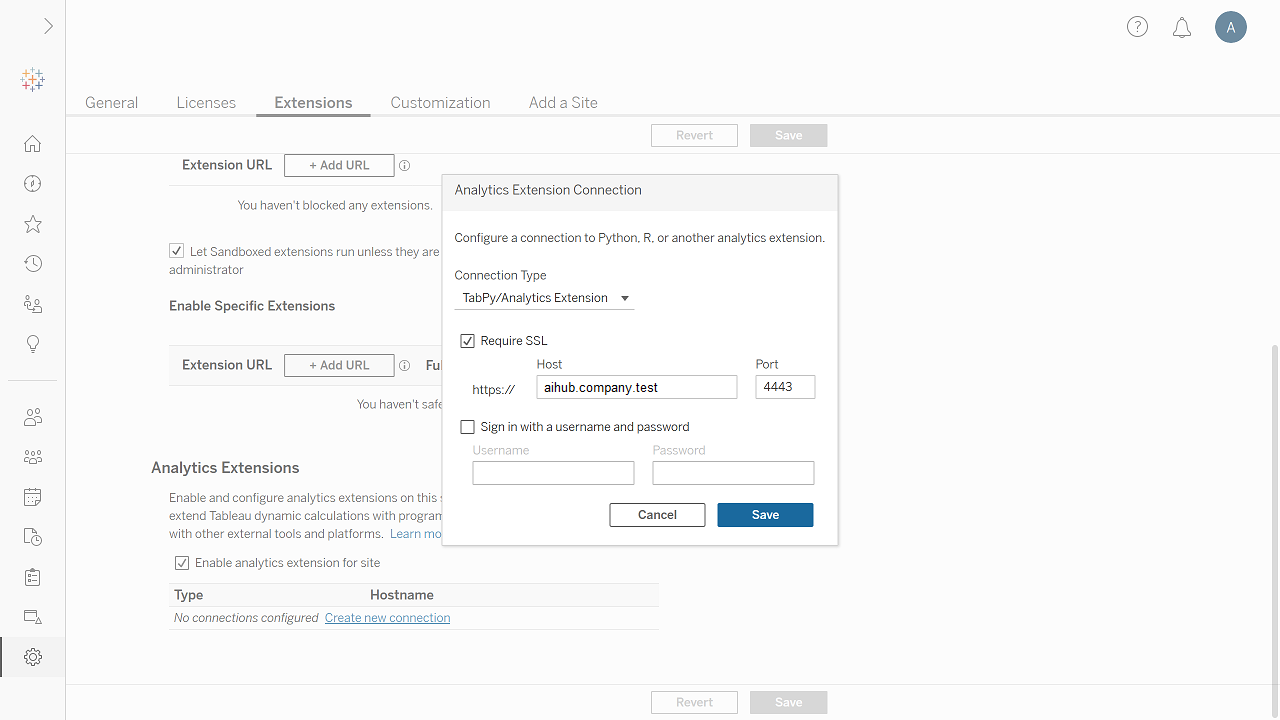Image resolution: width=1280 pixels, height=720 pixels.
Task: Toggle Enable analytics extension for site
Action: [x=182, y=563]
